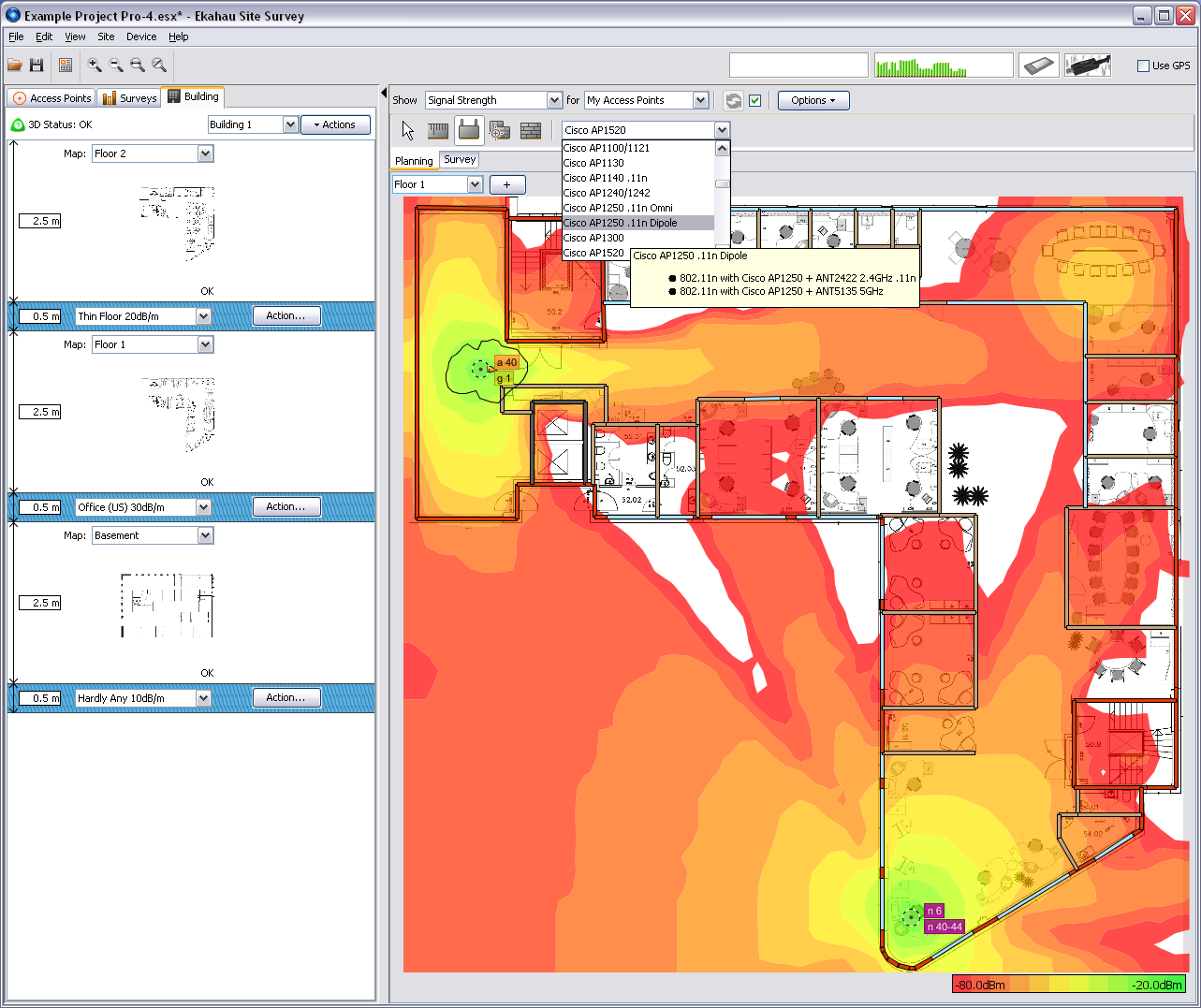Uncheck the green checkbox beside Options
1201x1008 pixels.
pyautogui.click(x=755, y=101)
